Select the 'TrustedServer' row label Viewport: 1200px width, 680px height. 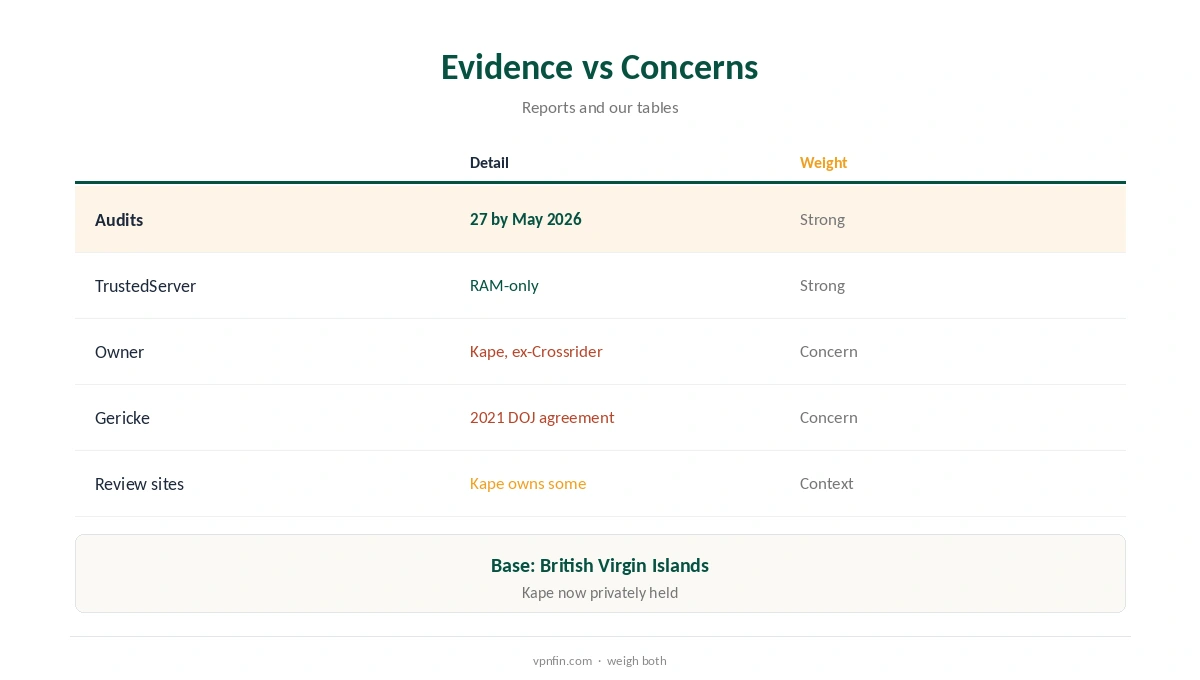point(145,286)
